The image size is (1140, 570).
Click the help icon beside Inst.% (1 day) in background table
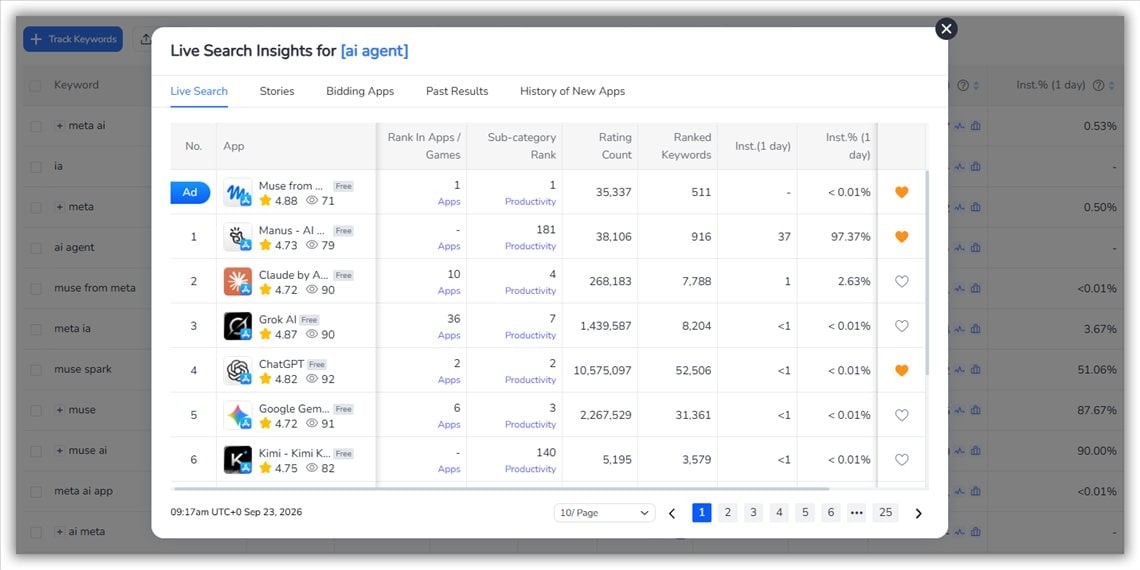point(1098,85)
